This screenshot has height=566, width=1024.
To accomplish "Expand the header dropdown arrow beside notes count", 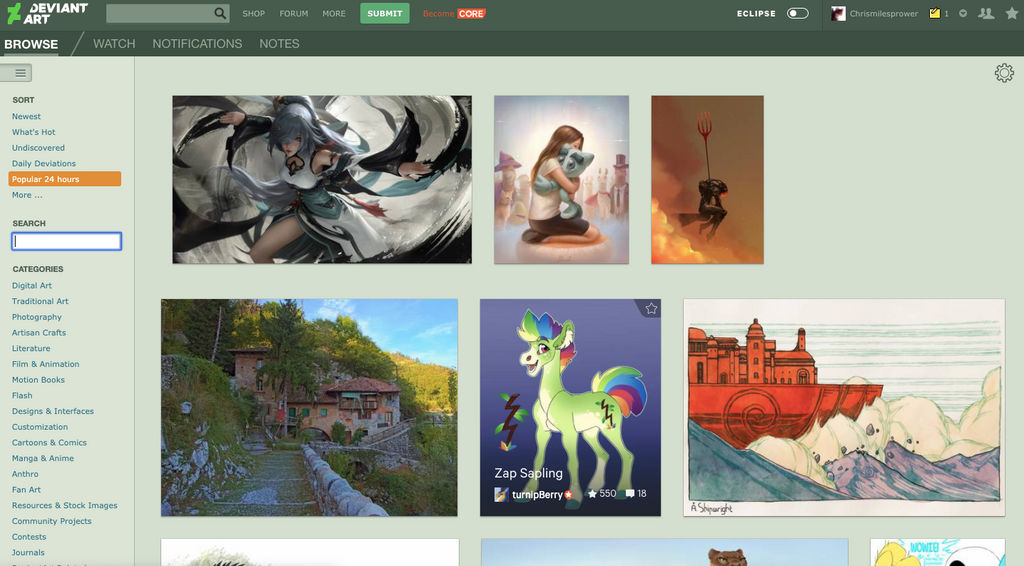I will (963, 13).
